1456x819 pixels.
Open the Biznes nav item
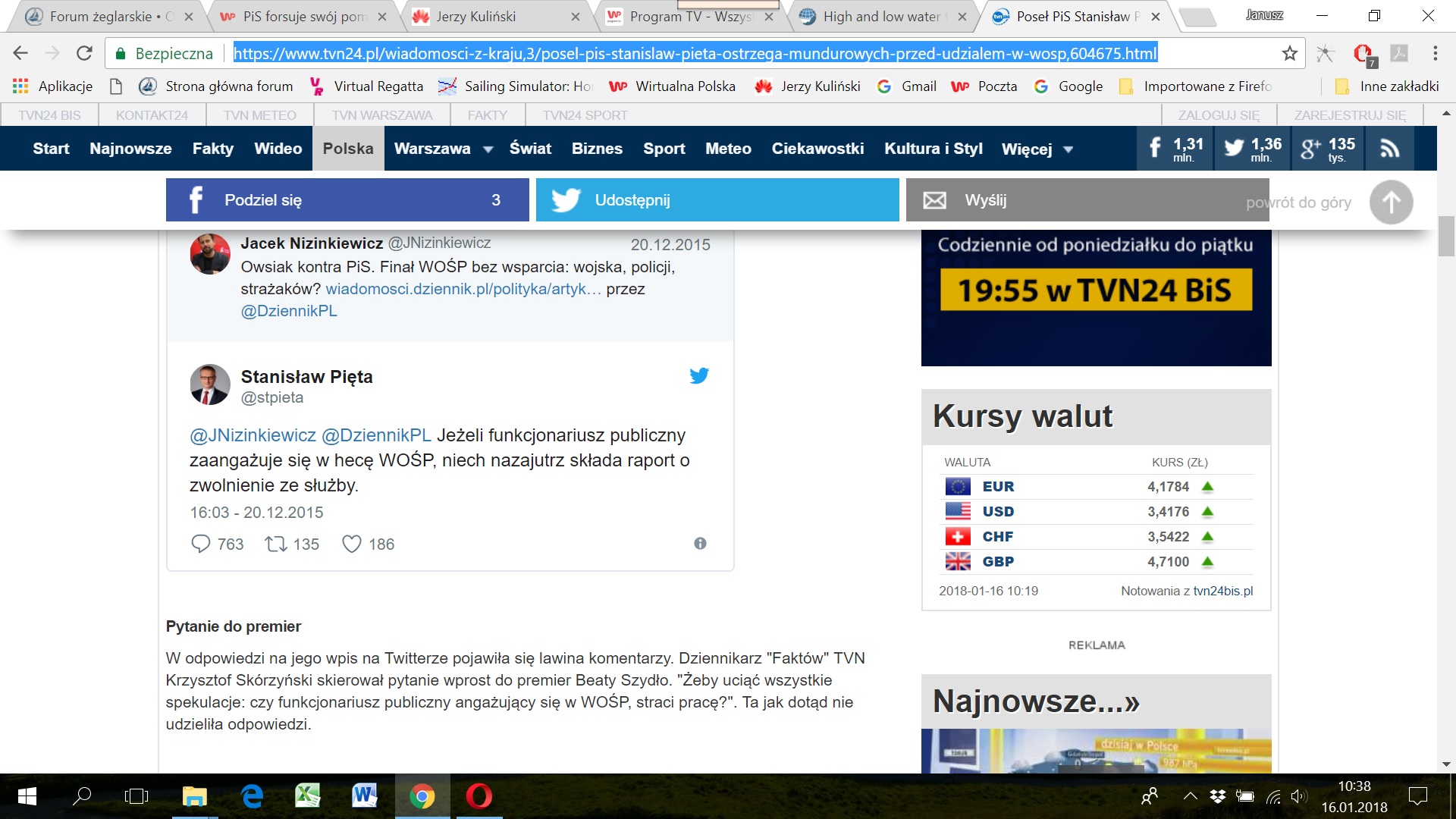tap(597, 149)
